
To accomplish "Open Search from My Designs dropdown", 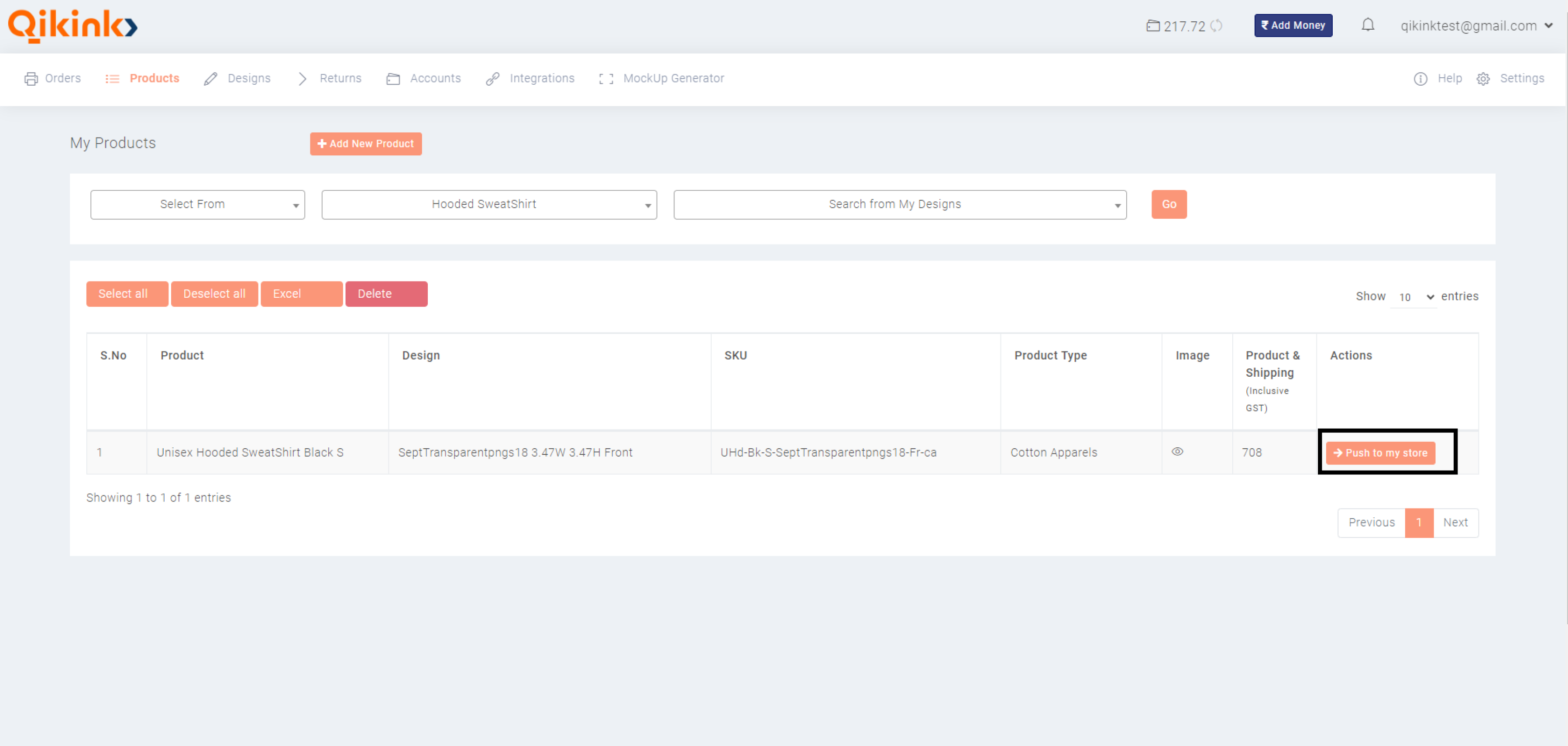I will point(899,204).
